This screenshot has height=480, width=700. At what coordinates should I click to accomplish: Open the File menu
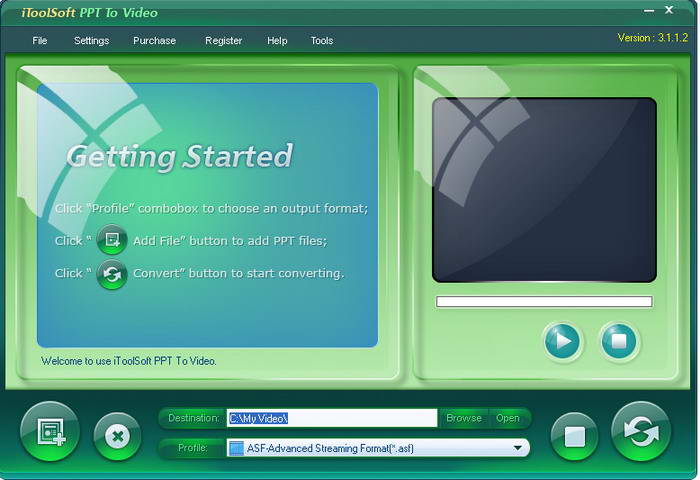[x=40, y=41]
